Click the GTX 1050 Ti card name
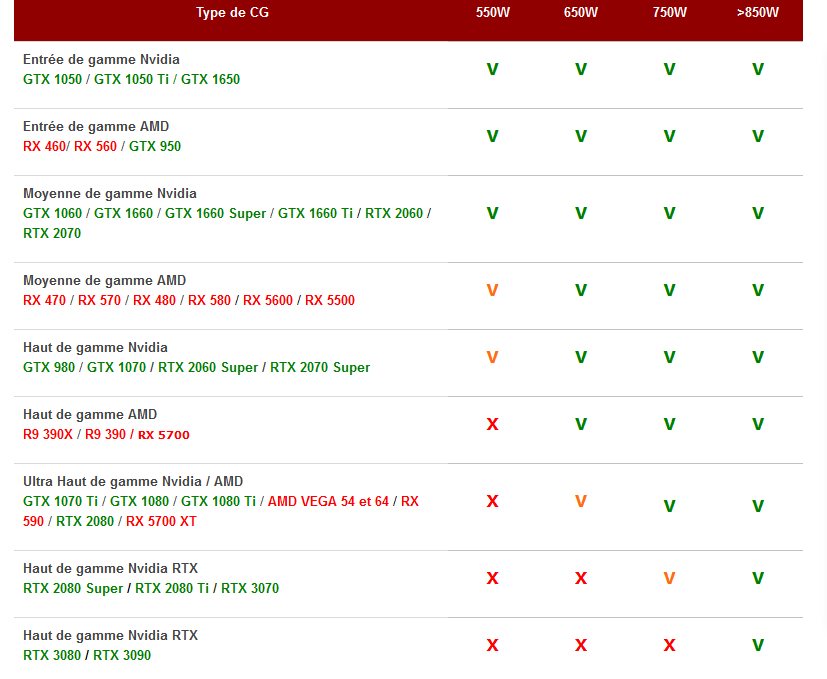 tap(131, 80)
